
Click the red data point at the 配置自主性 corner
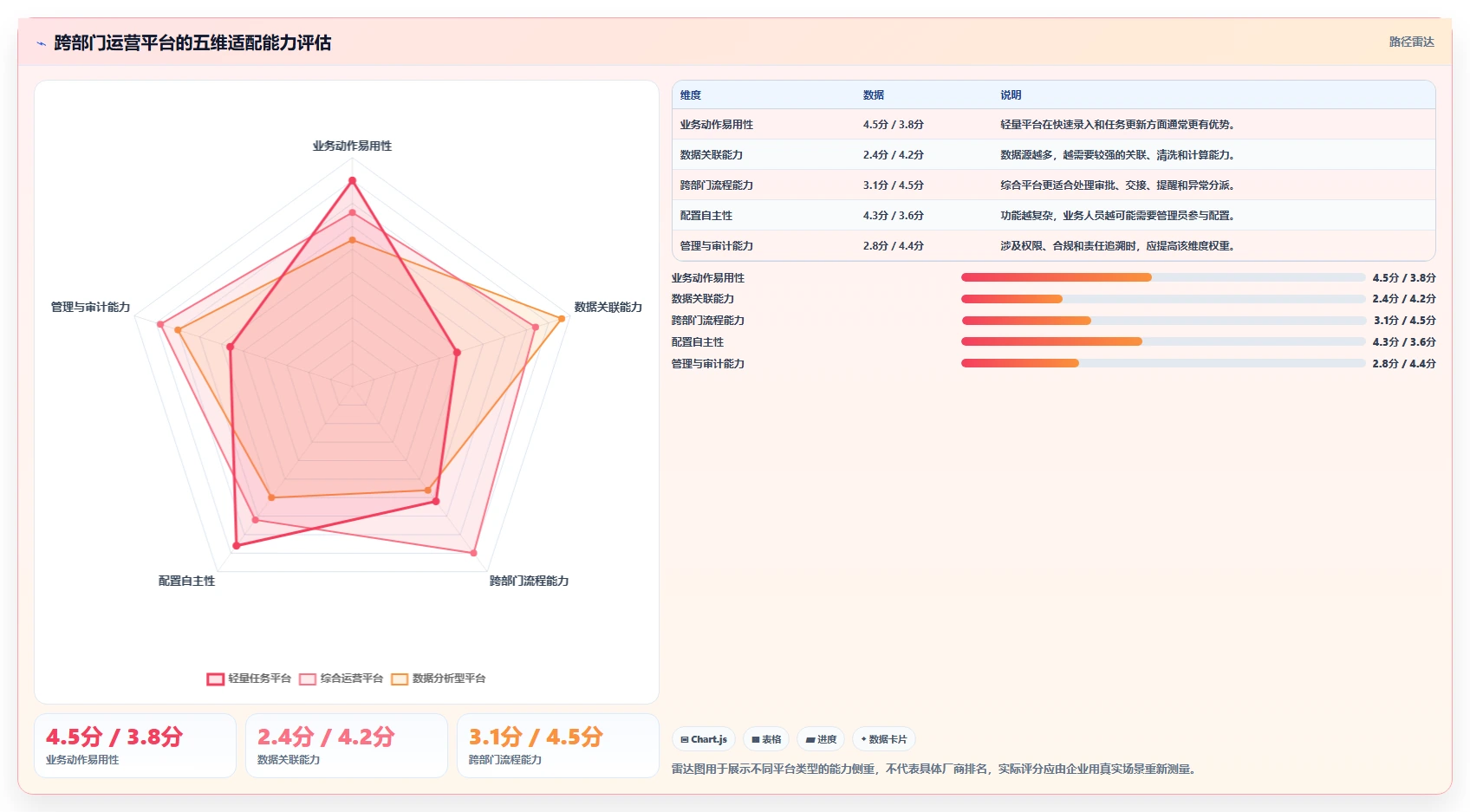click(x=236, y=546)
